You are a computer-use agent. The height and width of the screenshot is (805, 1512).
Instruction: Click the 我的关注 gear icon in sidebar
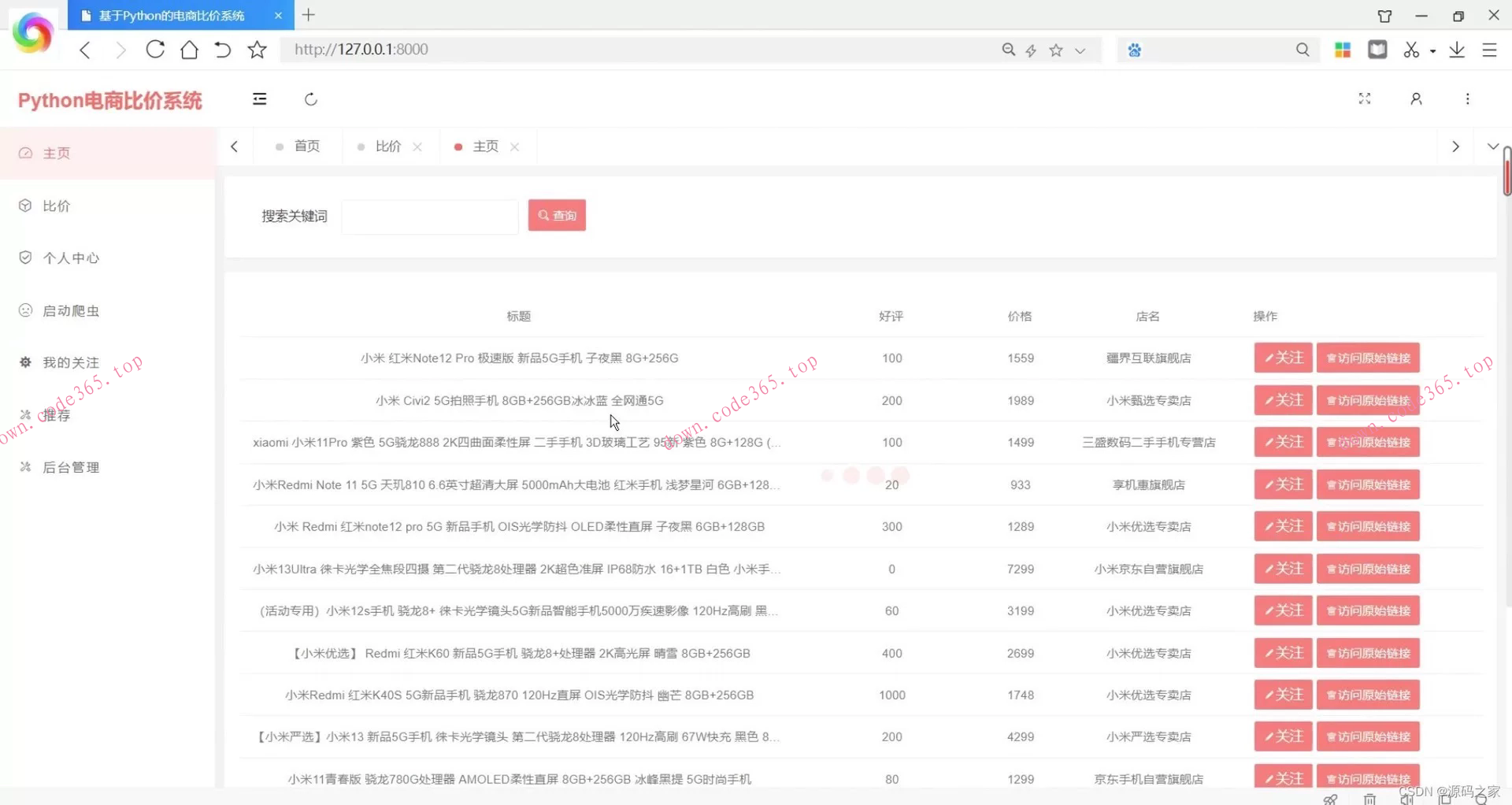(25, 362)
